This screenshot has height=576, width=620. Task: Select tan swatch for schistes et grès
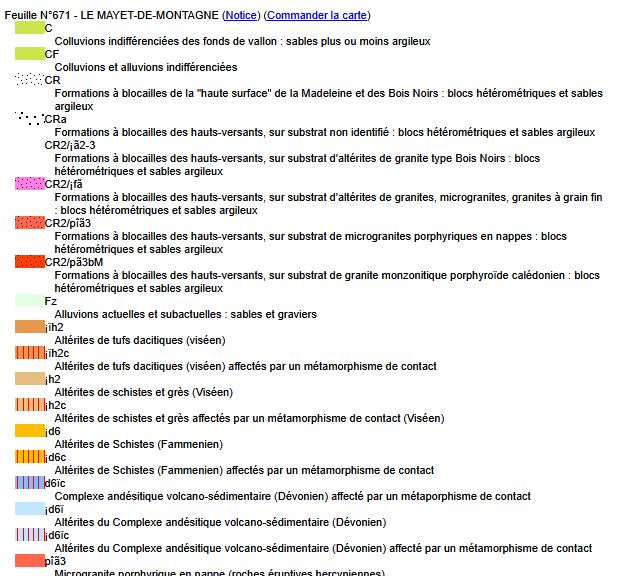[29, 379]
